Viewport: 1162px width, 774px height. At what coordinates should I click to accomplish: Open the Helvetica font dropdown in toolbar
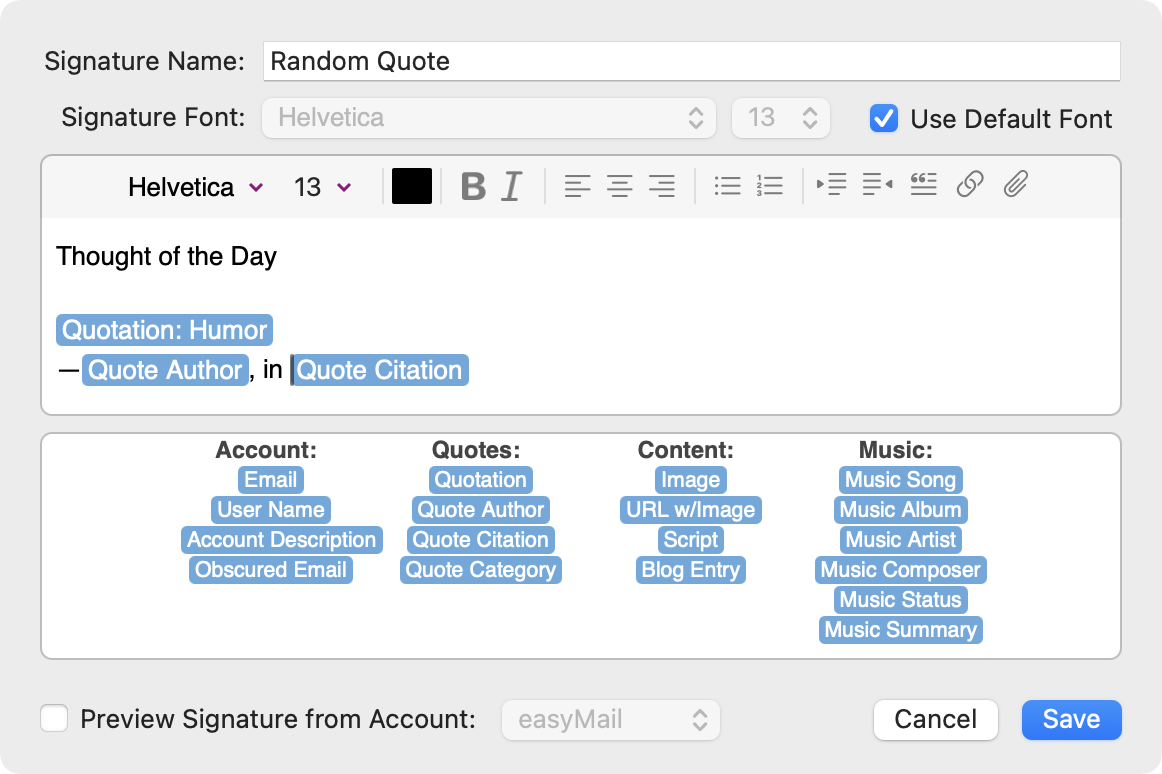click(195, 187)
